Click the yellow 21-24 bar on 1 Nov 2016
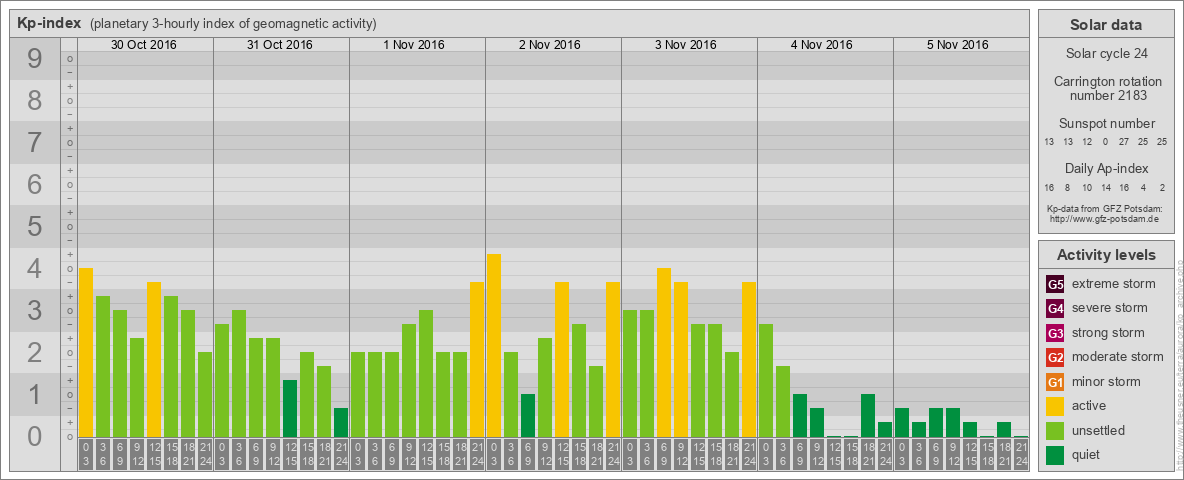The image size is (1184, 480). 477,359
